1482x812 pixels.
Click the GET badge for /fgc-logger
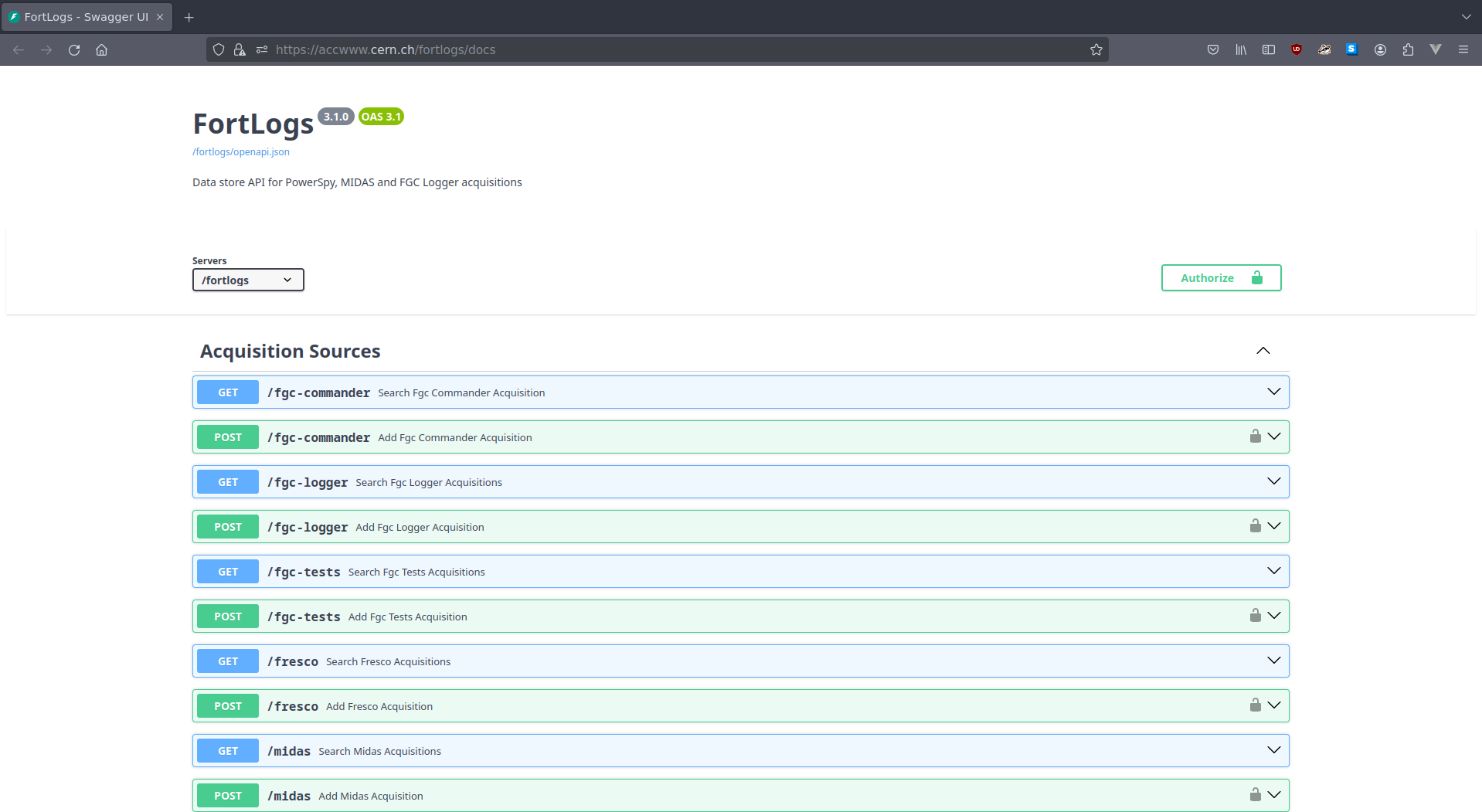click(228, 482)
